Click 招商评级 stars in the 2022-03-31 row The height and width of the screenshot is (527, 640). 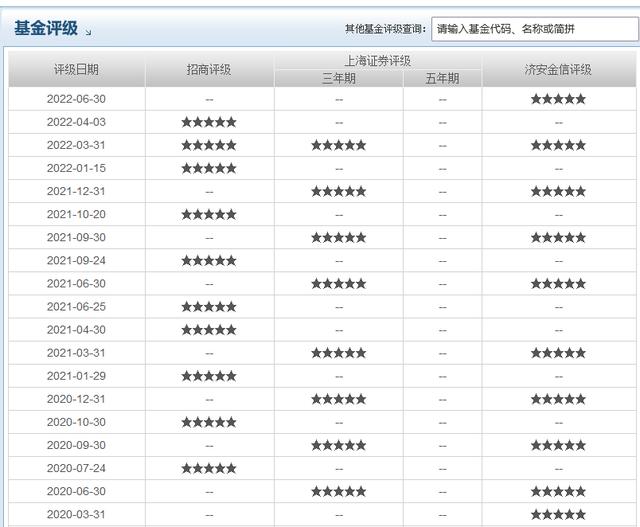coord(209,145)
